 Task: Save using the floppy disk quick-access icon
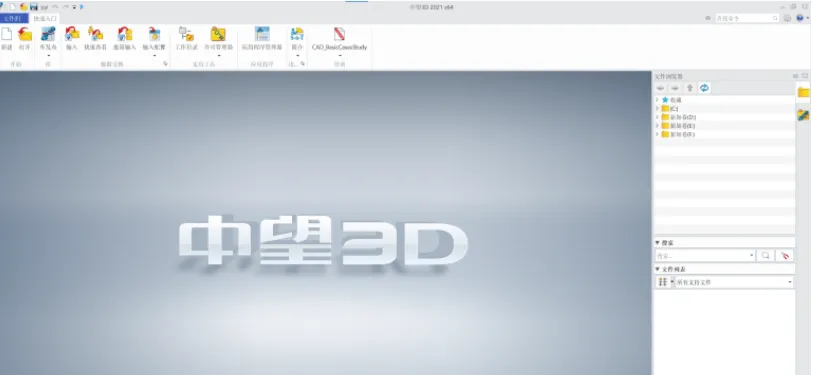click(x=34, y=7)
